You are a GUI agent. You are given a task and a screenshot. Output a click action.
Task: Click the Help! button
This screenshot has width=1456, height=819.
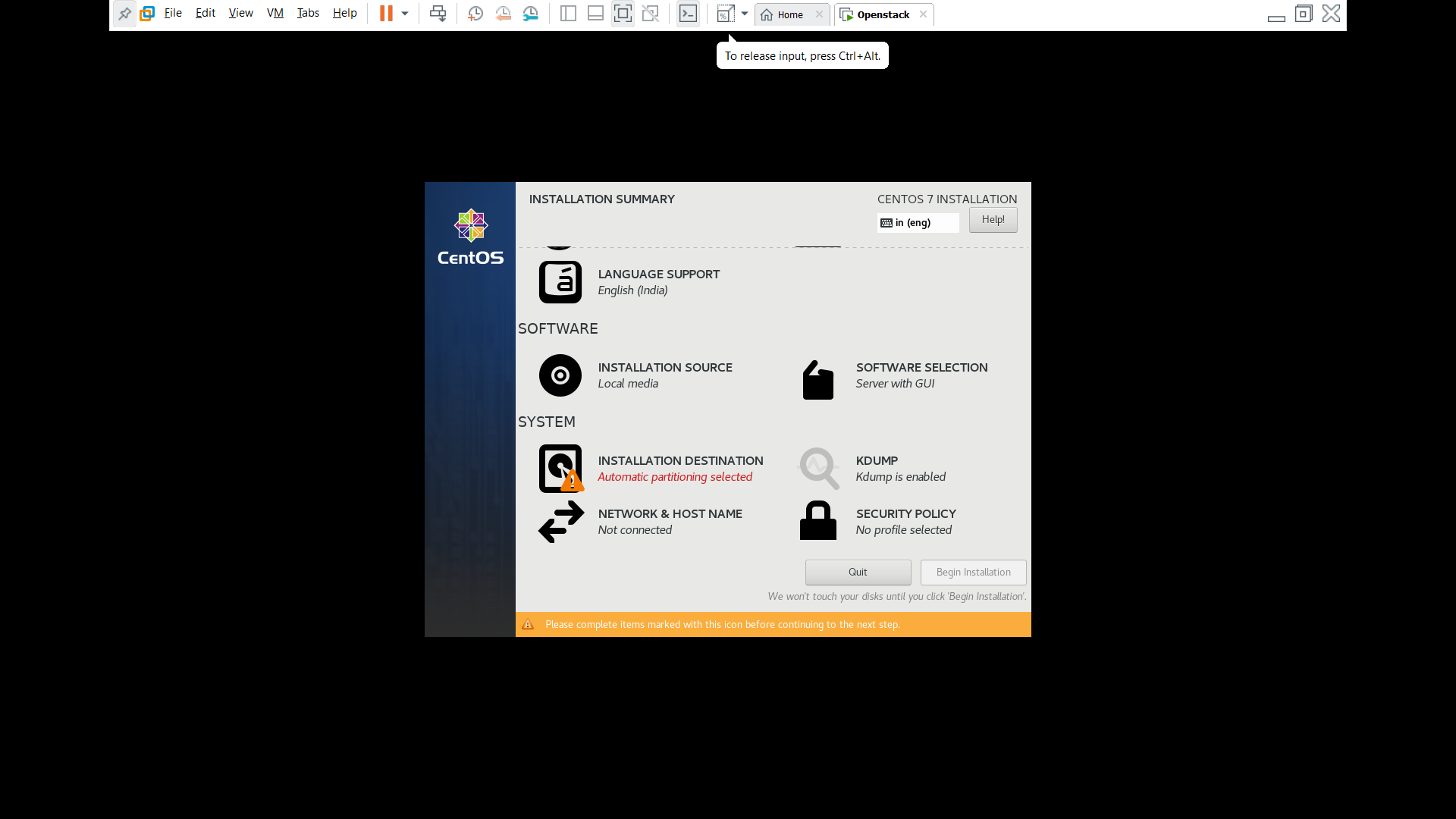(993, 219)
